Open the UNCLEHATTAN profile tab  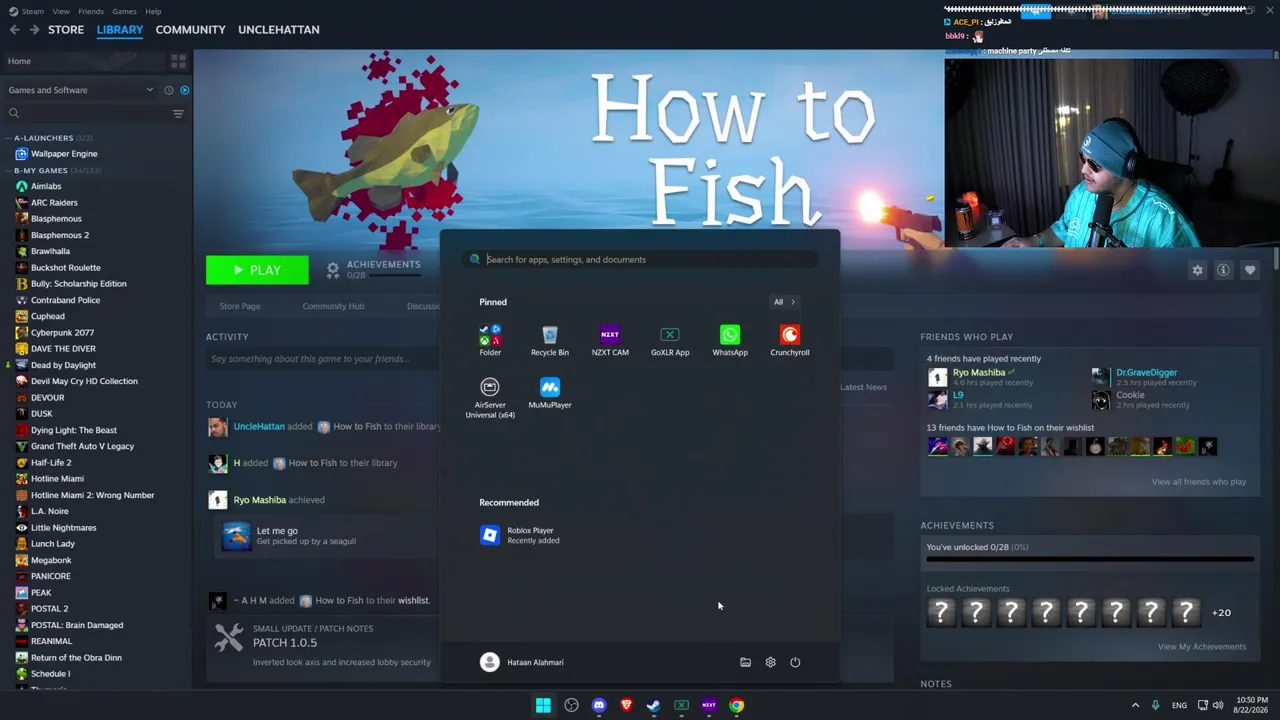pos(279,30)
